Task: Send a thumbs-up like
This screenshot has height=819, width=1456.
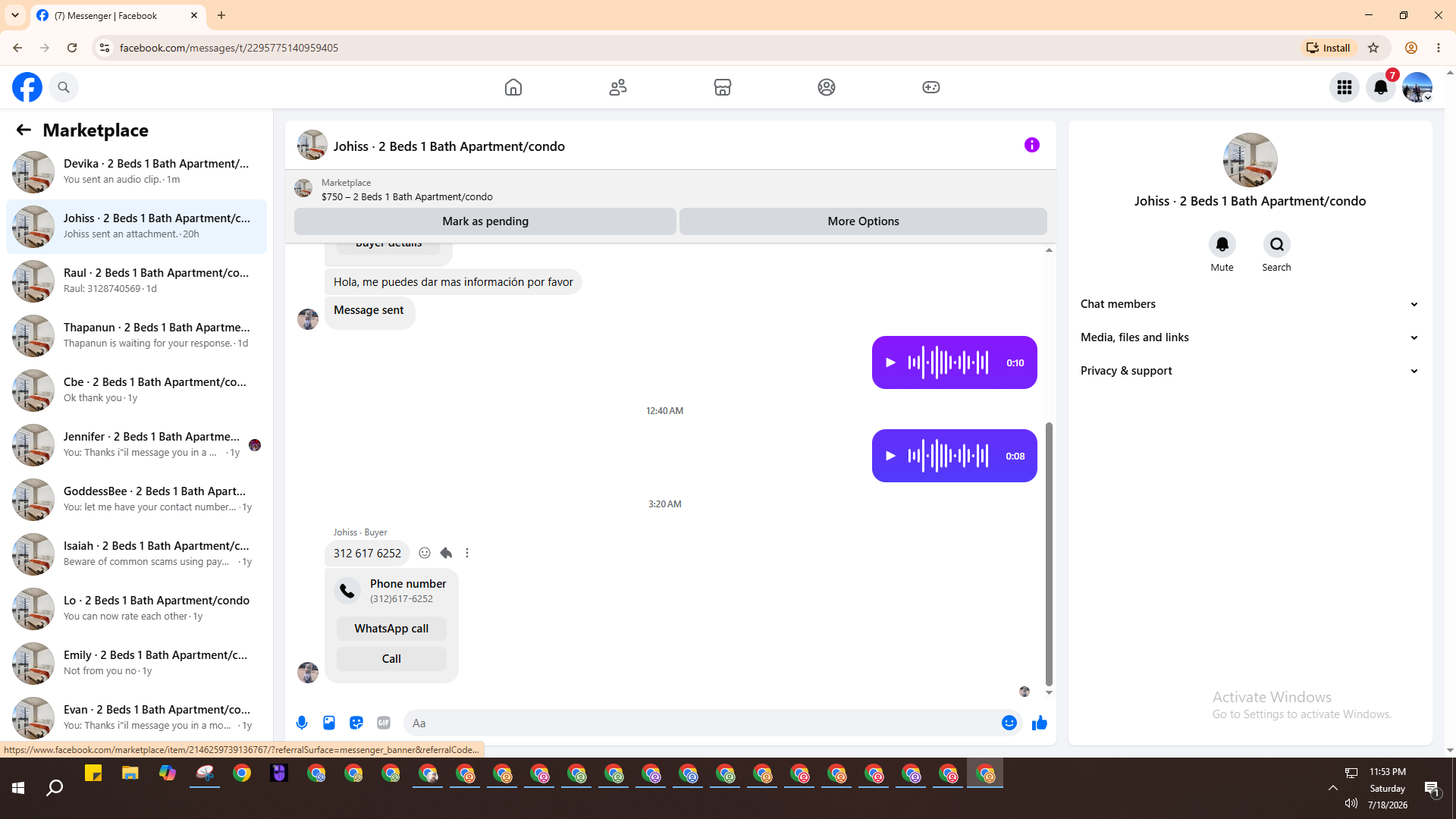Action: pyautogui.click(x=1040, y=723)
